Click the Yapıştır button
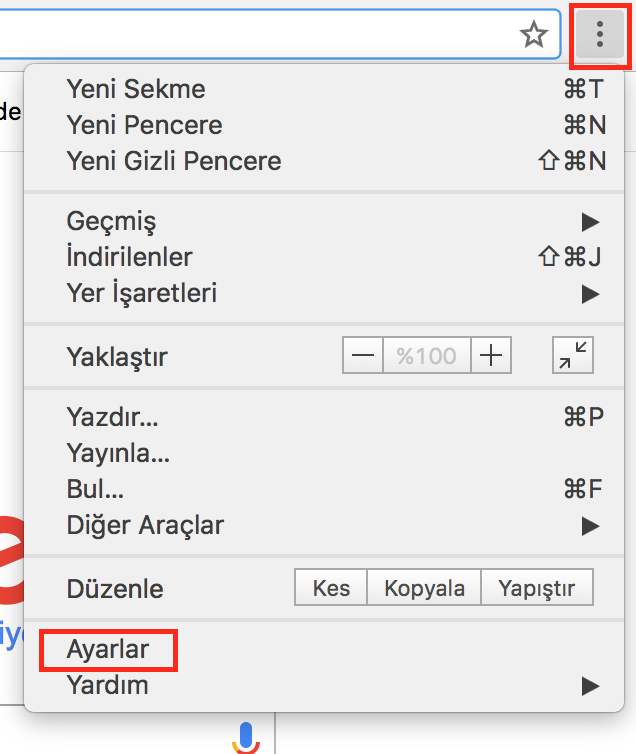The height and width of the screenshot is (754, 636). point(537,588)
